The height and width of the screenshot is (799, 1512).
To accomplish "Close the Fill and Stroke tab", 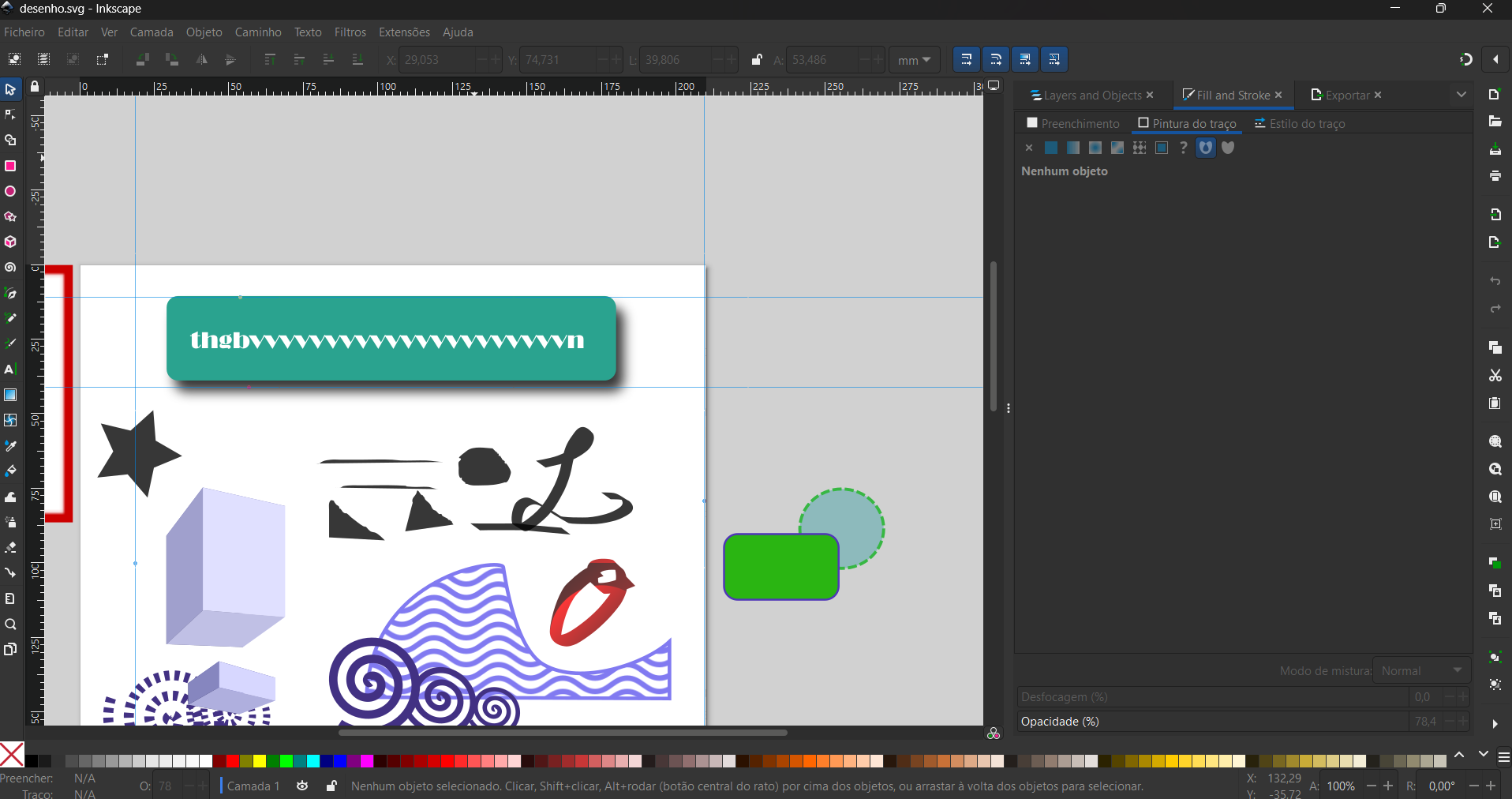I will click(1278, 95).
